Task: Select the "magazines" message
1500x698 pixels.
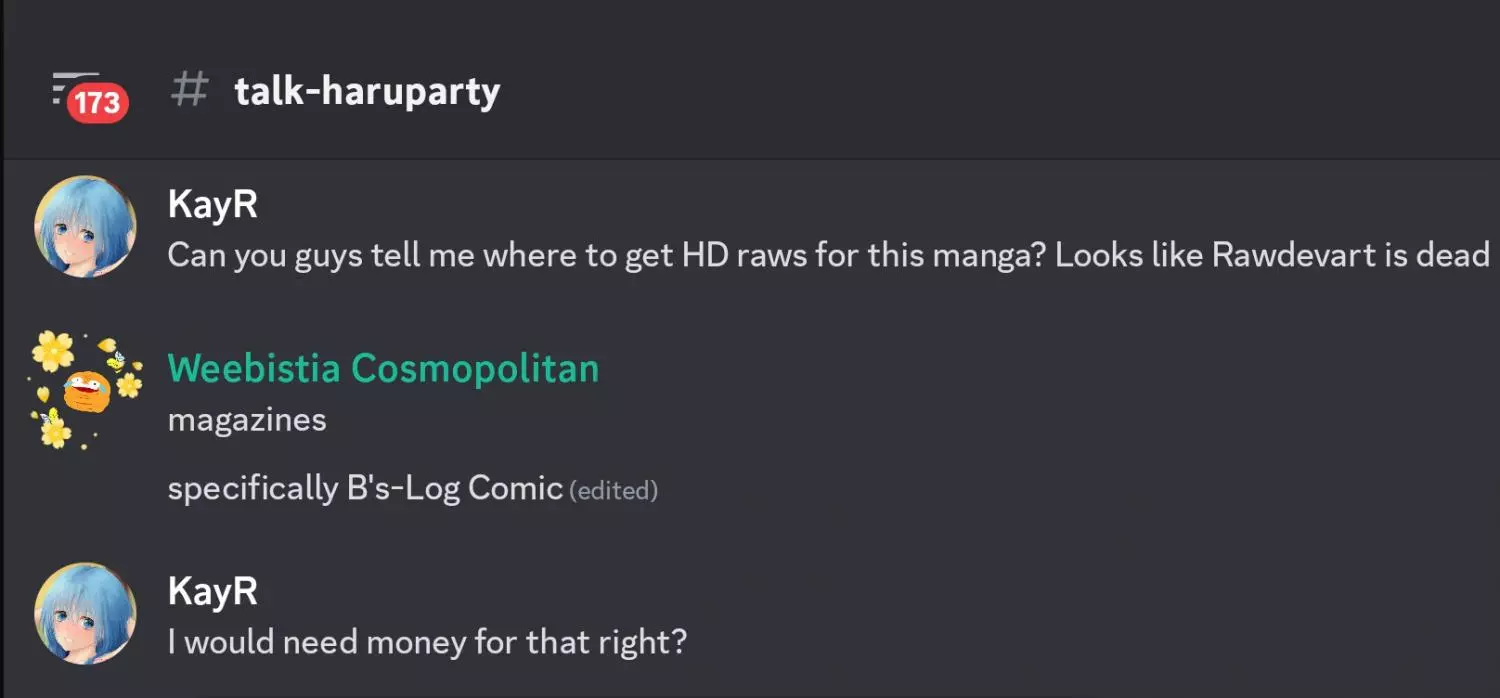Action: [x=247, y=419]
